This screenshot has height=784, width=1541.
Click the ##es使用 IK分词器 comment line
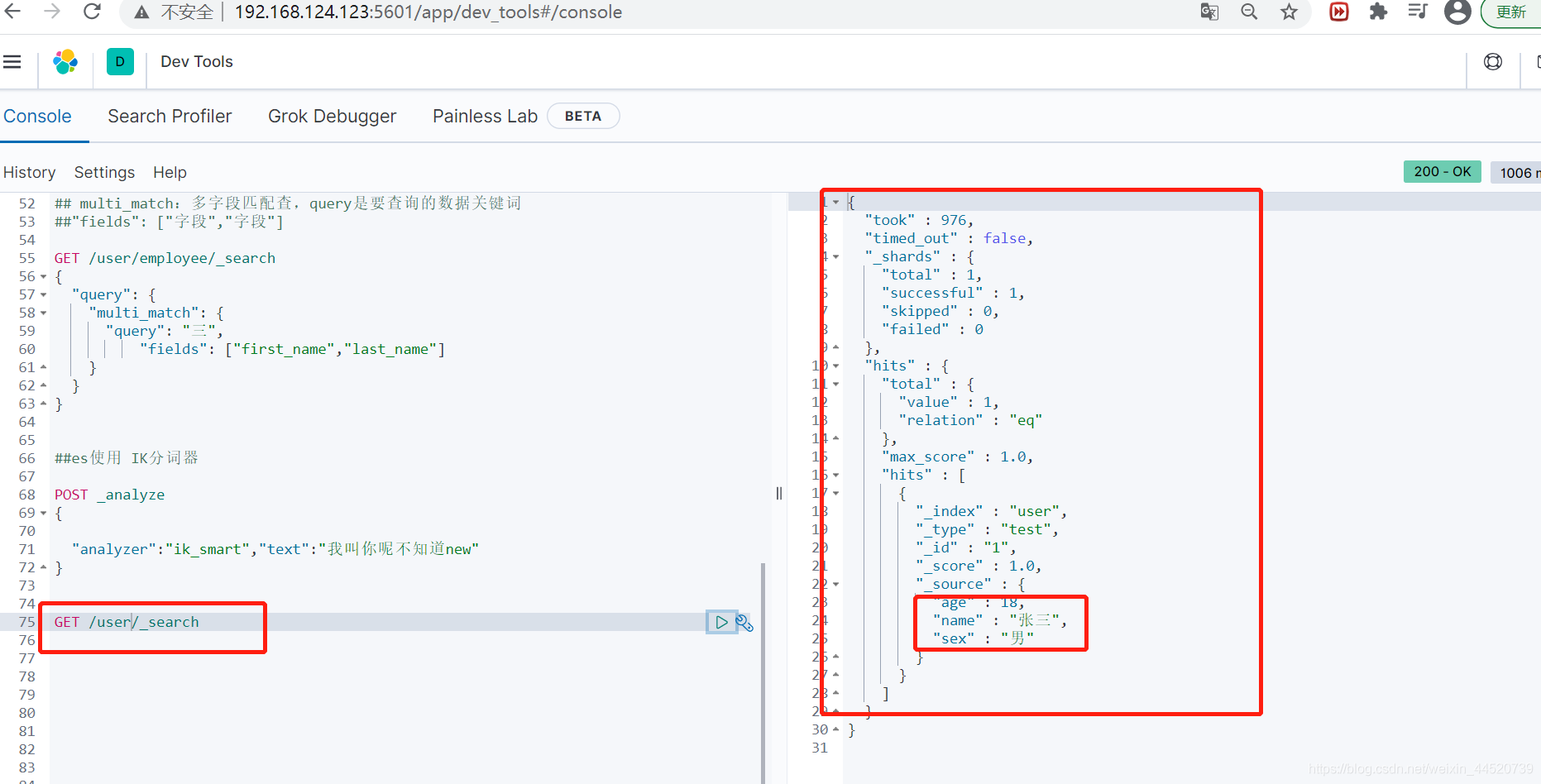pos(127,458)
